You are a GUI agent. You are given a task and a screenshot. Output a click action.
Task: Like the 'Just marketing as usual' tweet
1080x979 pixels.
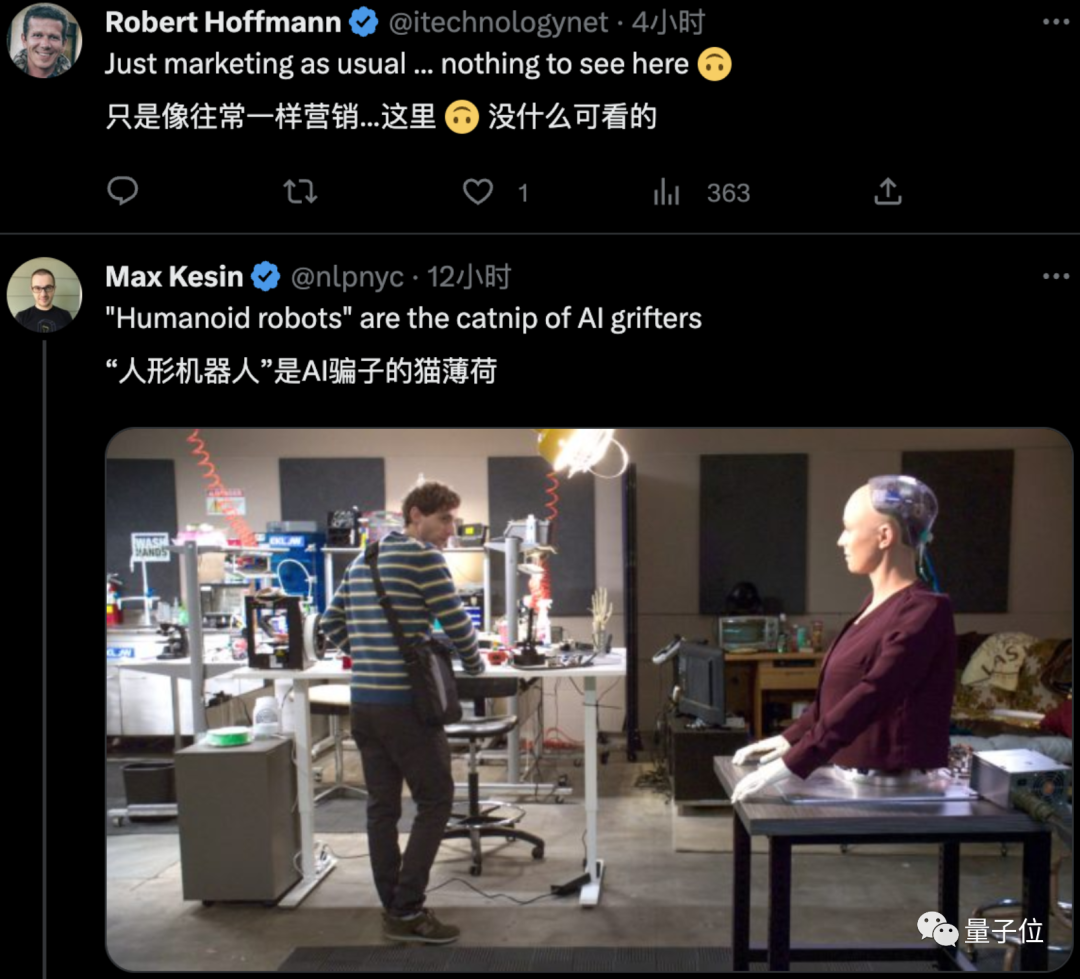(x=478, y=191)
